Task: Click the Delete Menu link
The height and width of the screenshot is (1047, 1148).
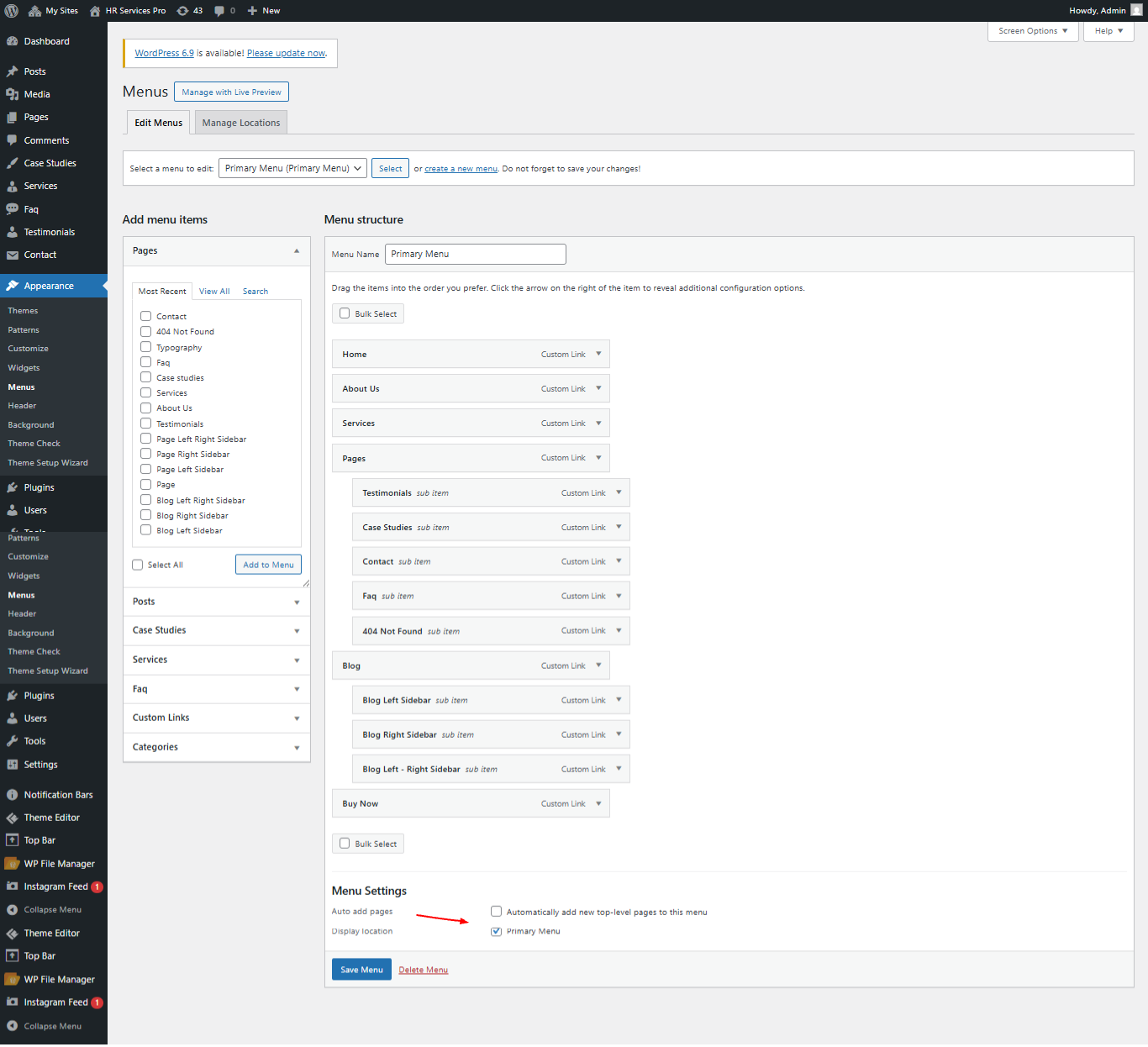Action: (x=423, y=970)
